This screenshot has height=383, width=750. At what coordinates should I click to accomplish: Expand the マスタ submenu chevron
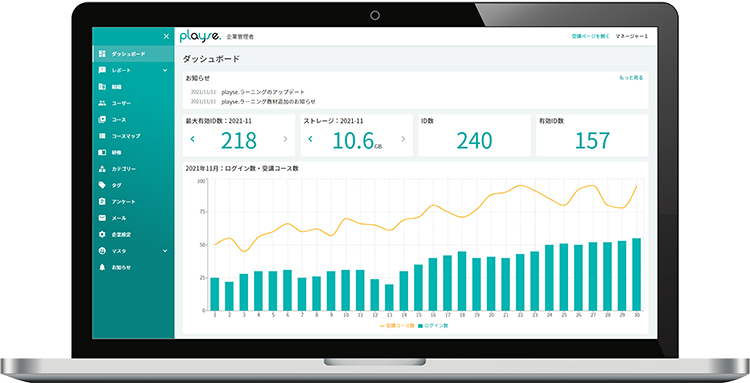click(x=165, y=251)
